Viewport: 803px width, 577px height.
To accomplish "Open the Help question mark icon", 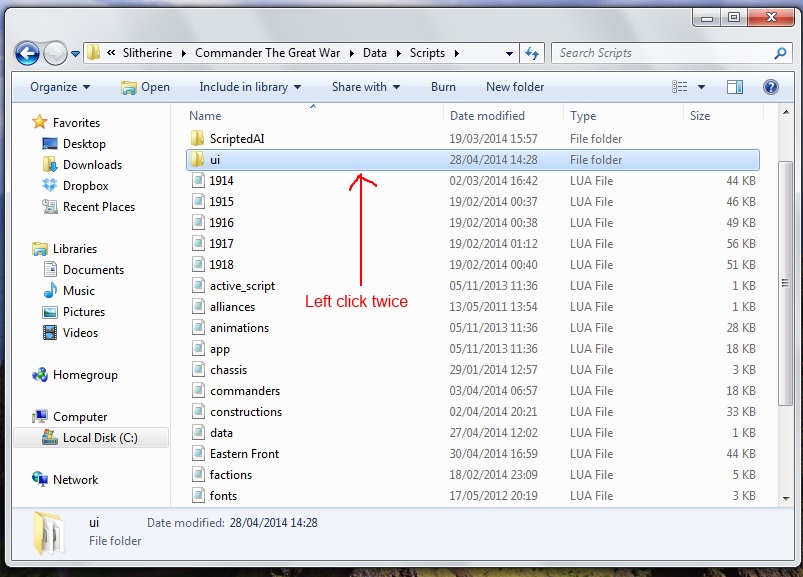I will [x=771, y=87].
